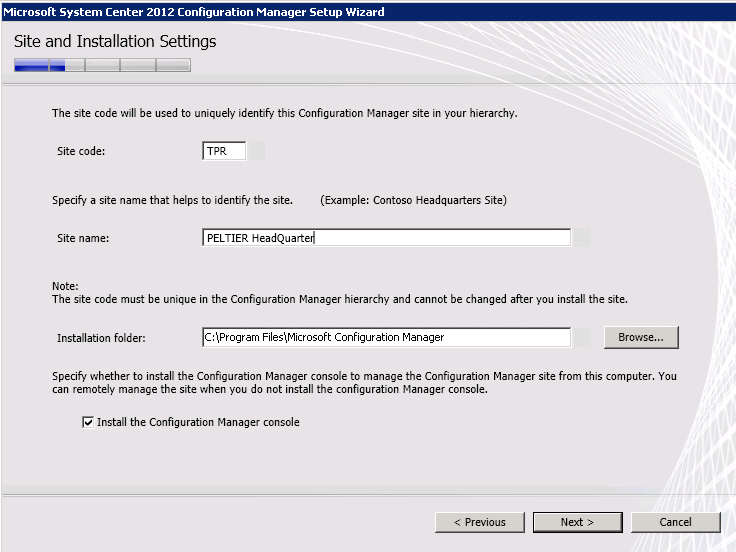The height and width of the screenshot is (552, 736).
Task: Click the Site name text field
Action: pyautogui.click(x=386, y=238)
